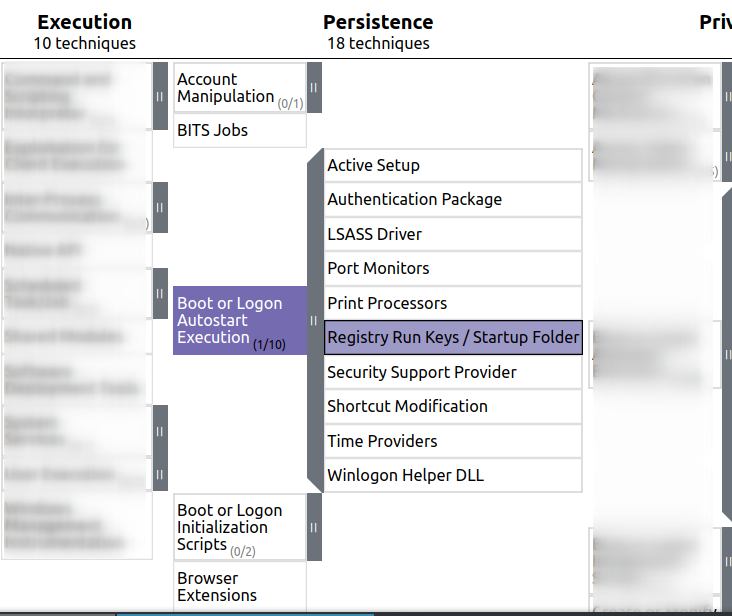Choose the Active Setup sub-technique
Screen dimensions: 732x616
tap(452, 166)
